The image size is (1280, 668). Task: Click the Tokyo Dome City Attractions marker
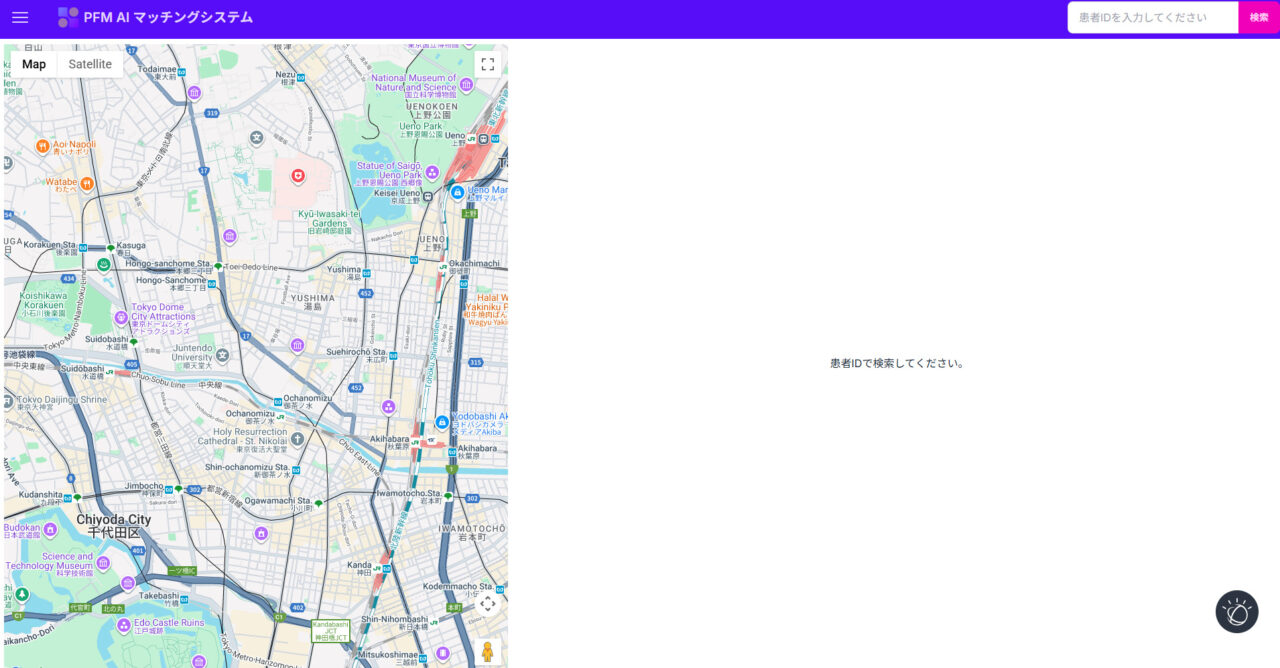coord(121,317)
